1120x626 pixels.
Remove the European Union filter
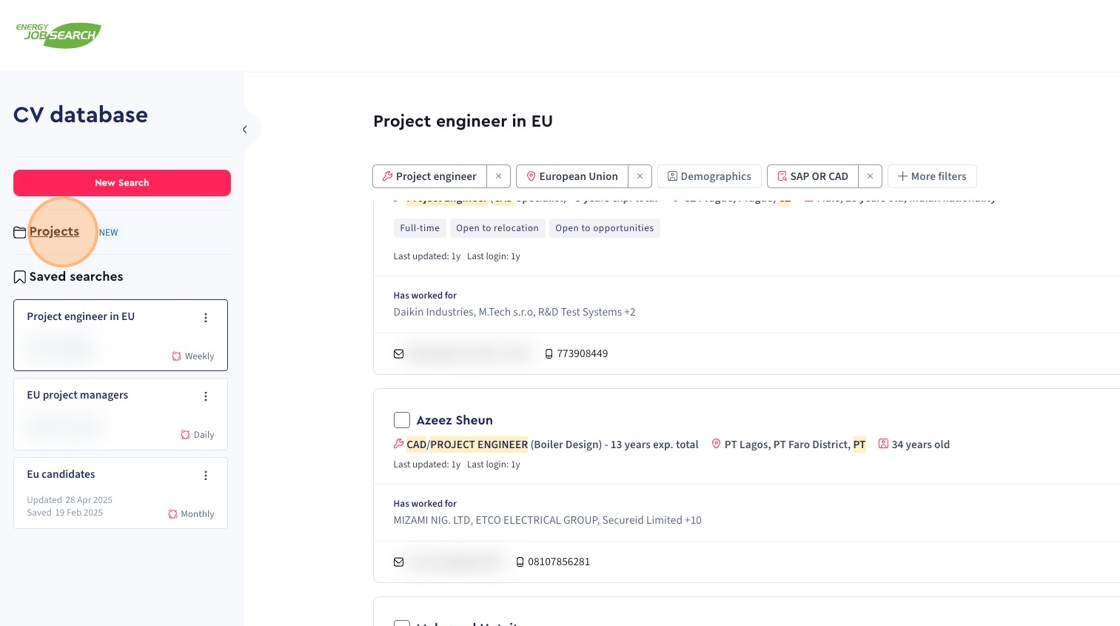coord(640,176)
